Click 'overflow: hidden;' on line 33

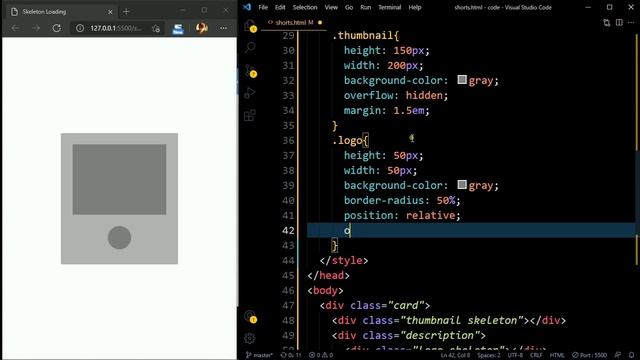tap(396, 96)
